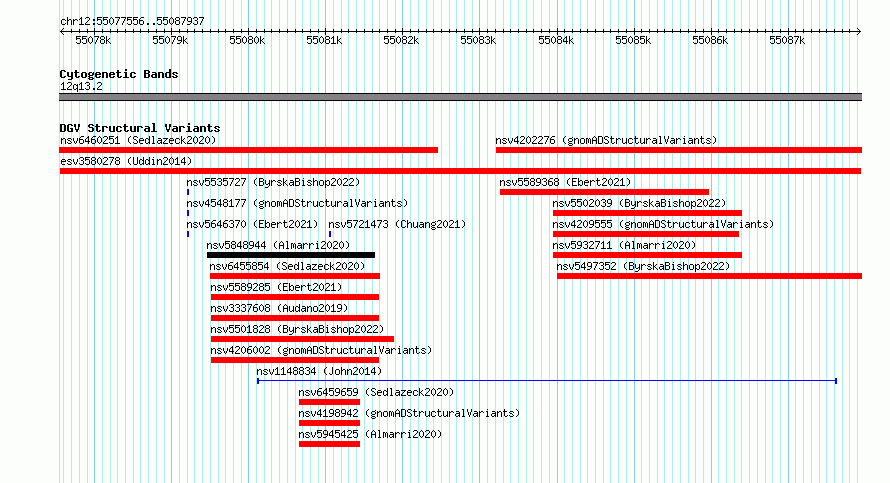The width and height of the screenshot is (890, 483).
Task: Select the red bar under nsv6459659
Action: click(x=329, y=402)
